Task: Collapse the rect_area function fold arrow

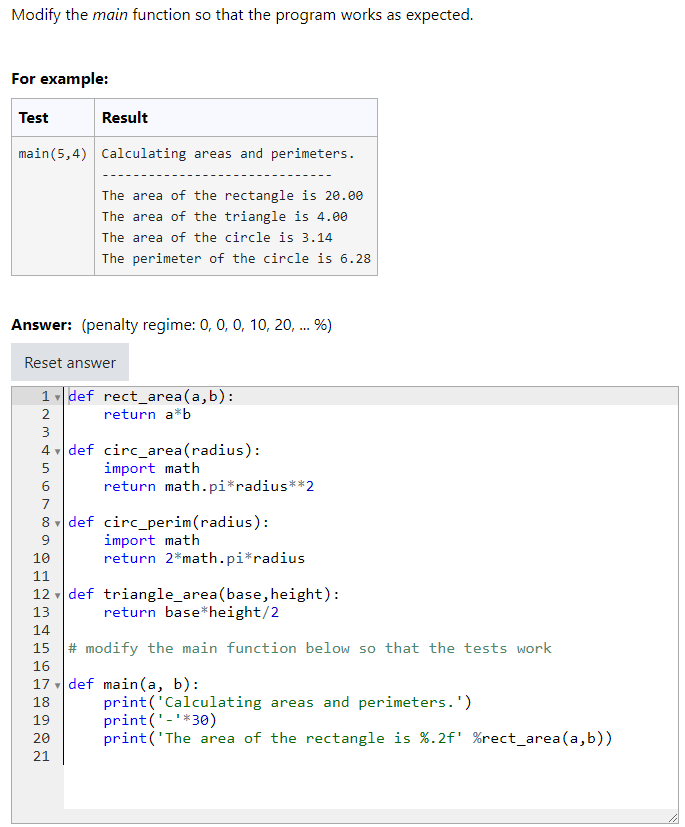Action: tap(56, 396)
